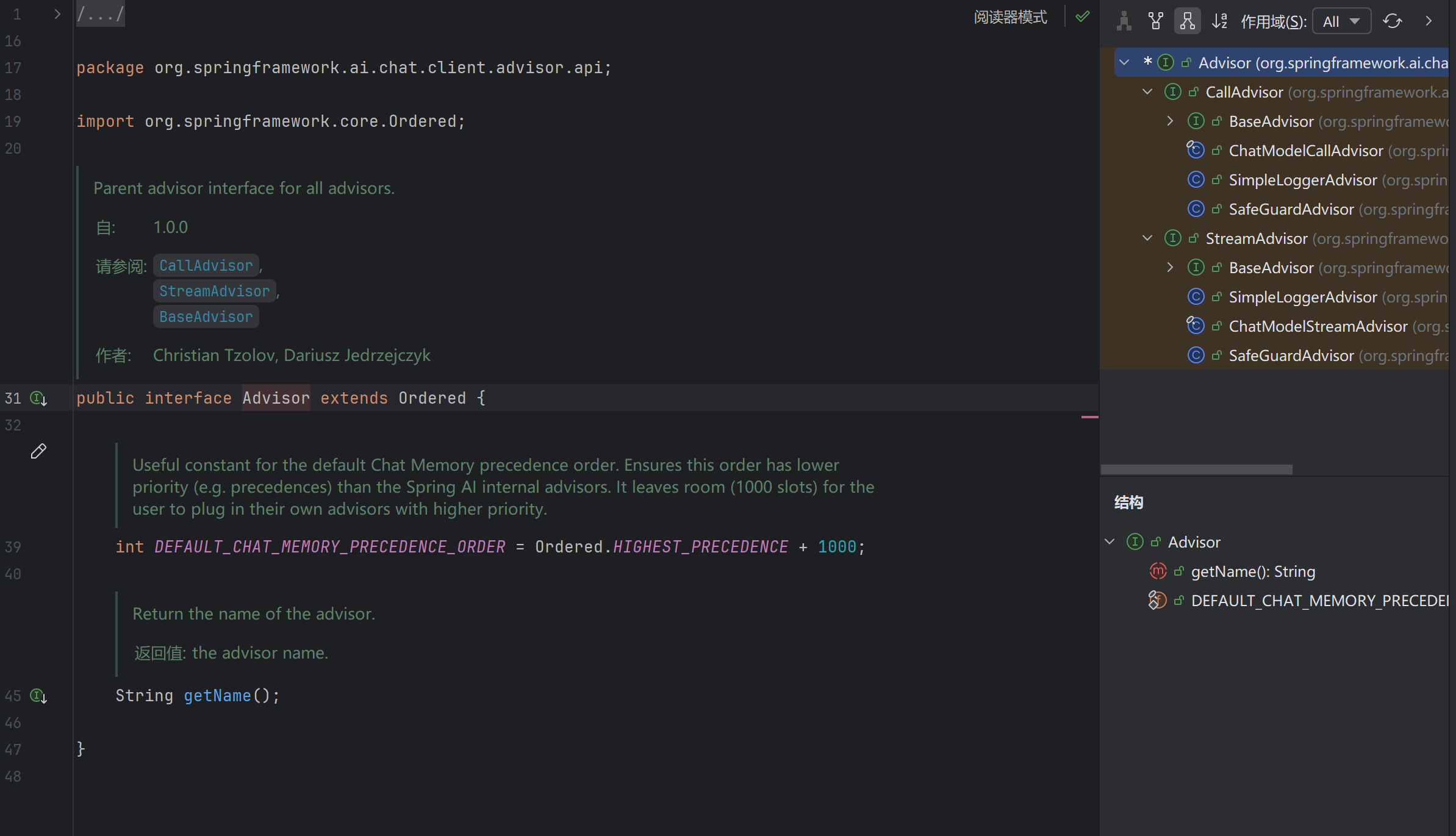The width and height of the screenshot is (1456, 836).
Task: Select SimpleLoggerAdvisor under CallAdvisor
Action: click(x=1303, y=180)
